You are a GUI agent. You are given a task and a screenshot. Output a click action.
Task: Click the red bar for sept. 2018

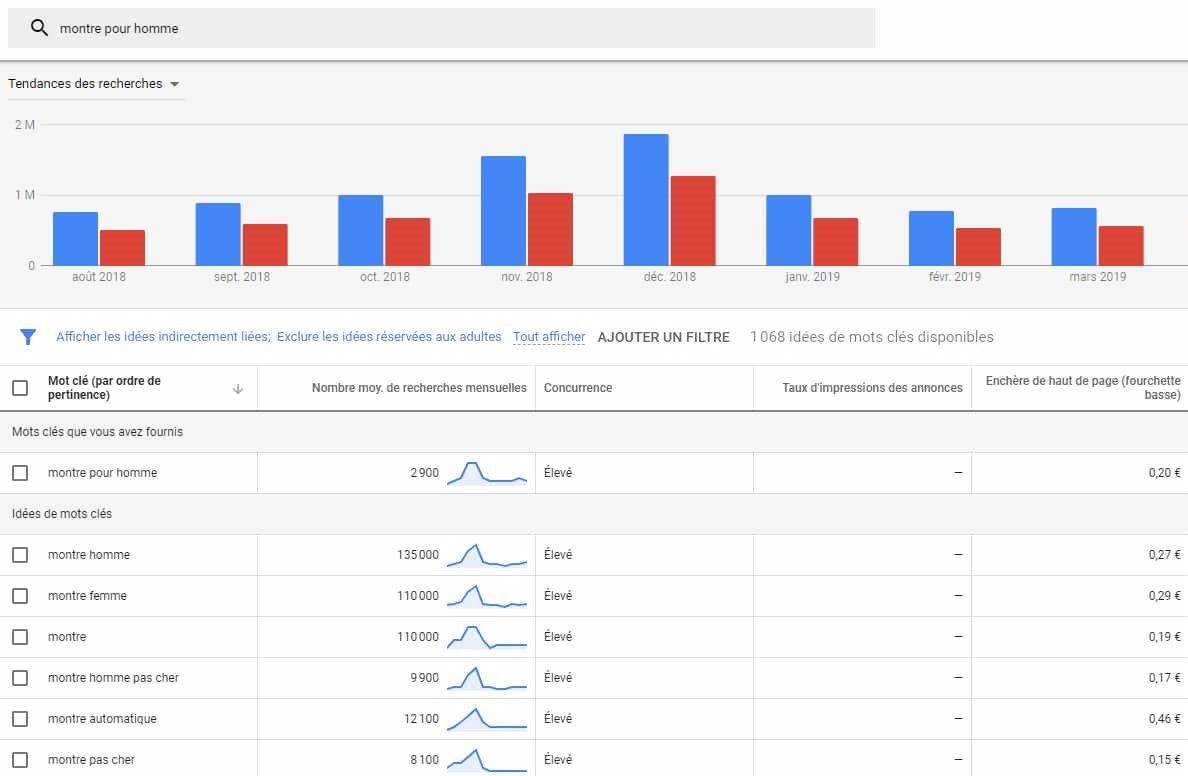[x=265, y=245]
